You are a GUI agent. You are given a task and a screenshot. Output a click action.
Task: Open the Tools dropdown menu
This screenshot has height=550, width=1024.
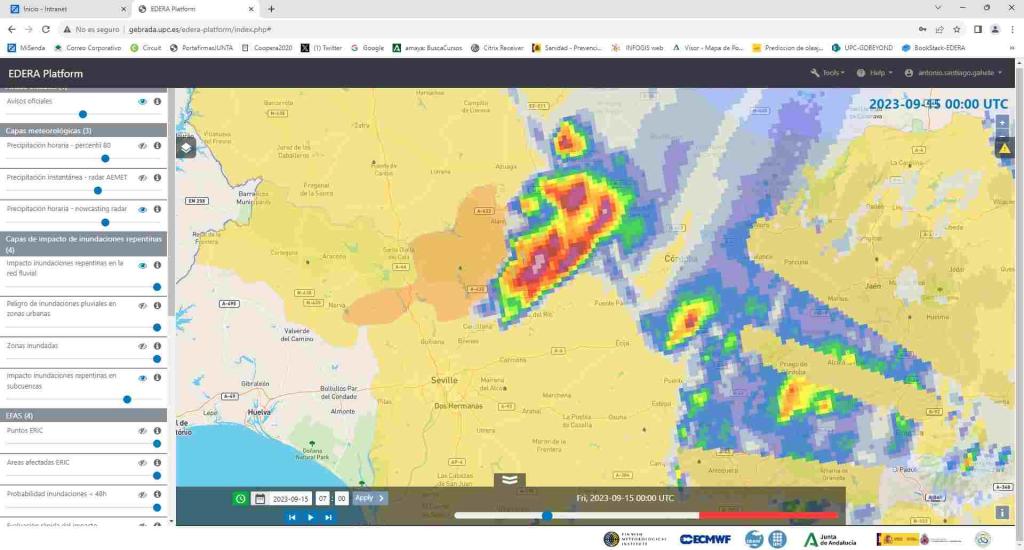(828, 73)
